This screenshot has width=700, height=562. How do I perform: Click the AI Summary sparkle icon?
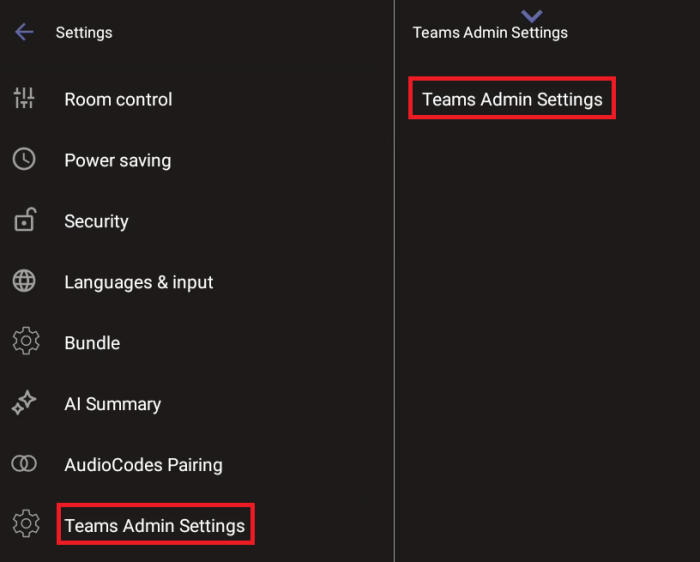24,403
